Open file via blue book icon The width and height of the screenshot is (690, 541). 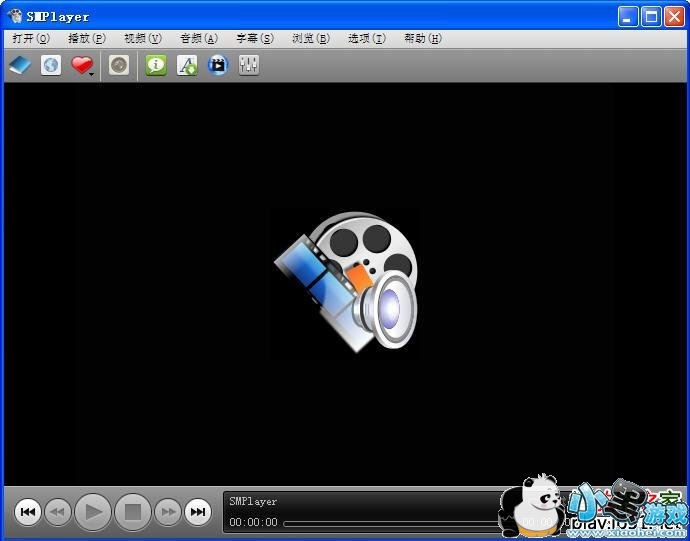pyautogui.click(x=20, y=66)
